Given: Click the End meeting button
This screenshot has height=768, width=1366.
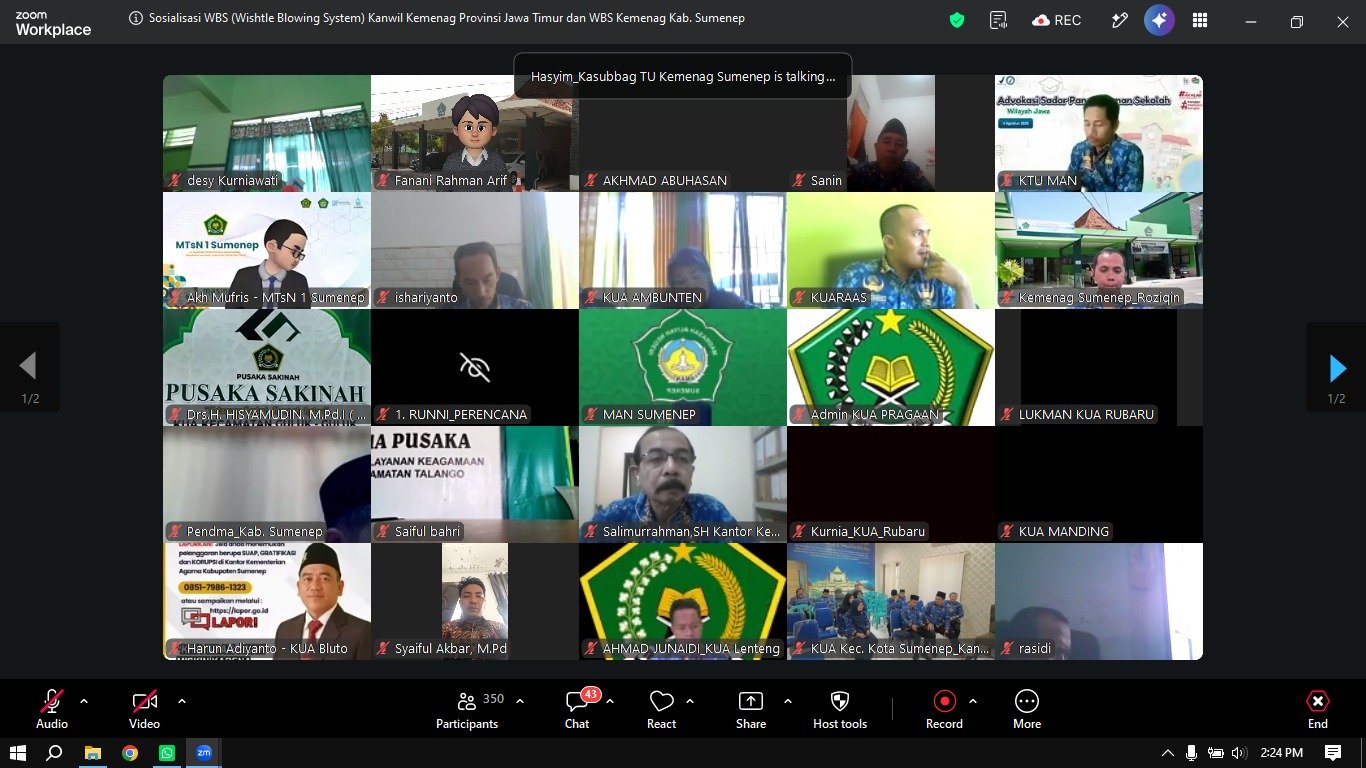Looking at the screenshot, I should pos(1318,710).
